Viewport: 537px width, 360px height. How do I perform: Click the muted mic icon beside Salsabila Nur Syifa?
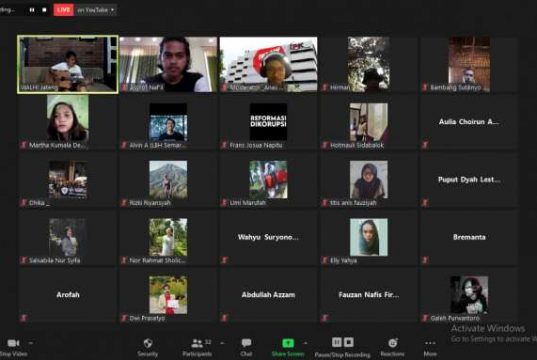[x=23, y=260]
